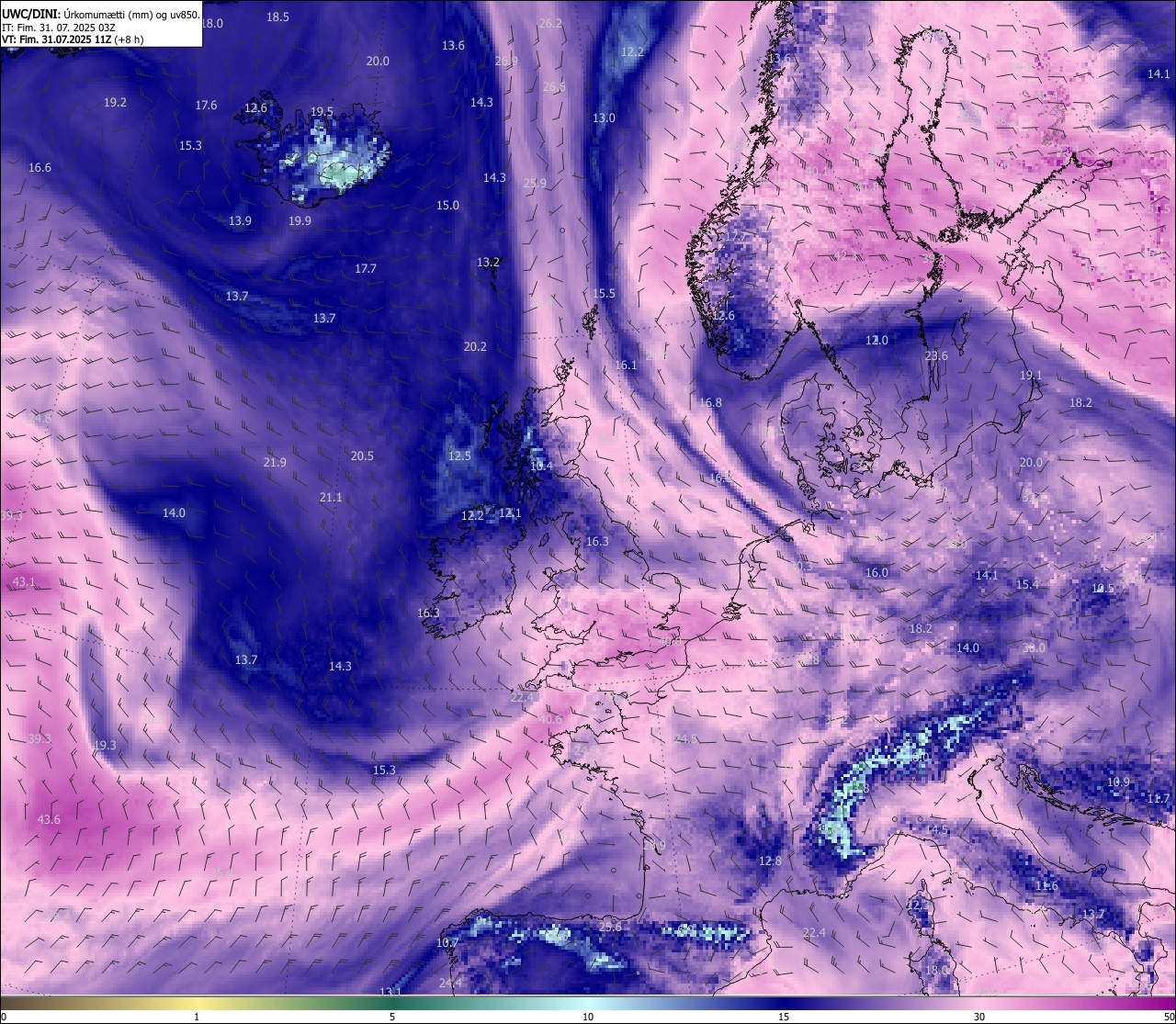Click the 15.4 value over Poland

(x=1027, y=584)
